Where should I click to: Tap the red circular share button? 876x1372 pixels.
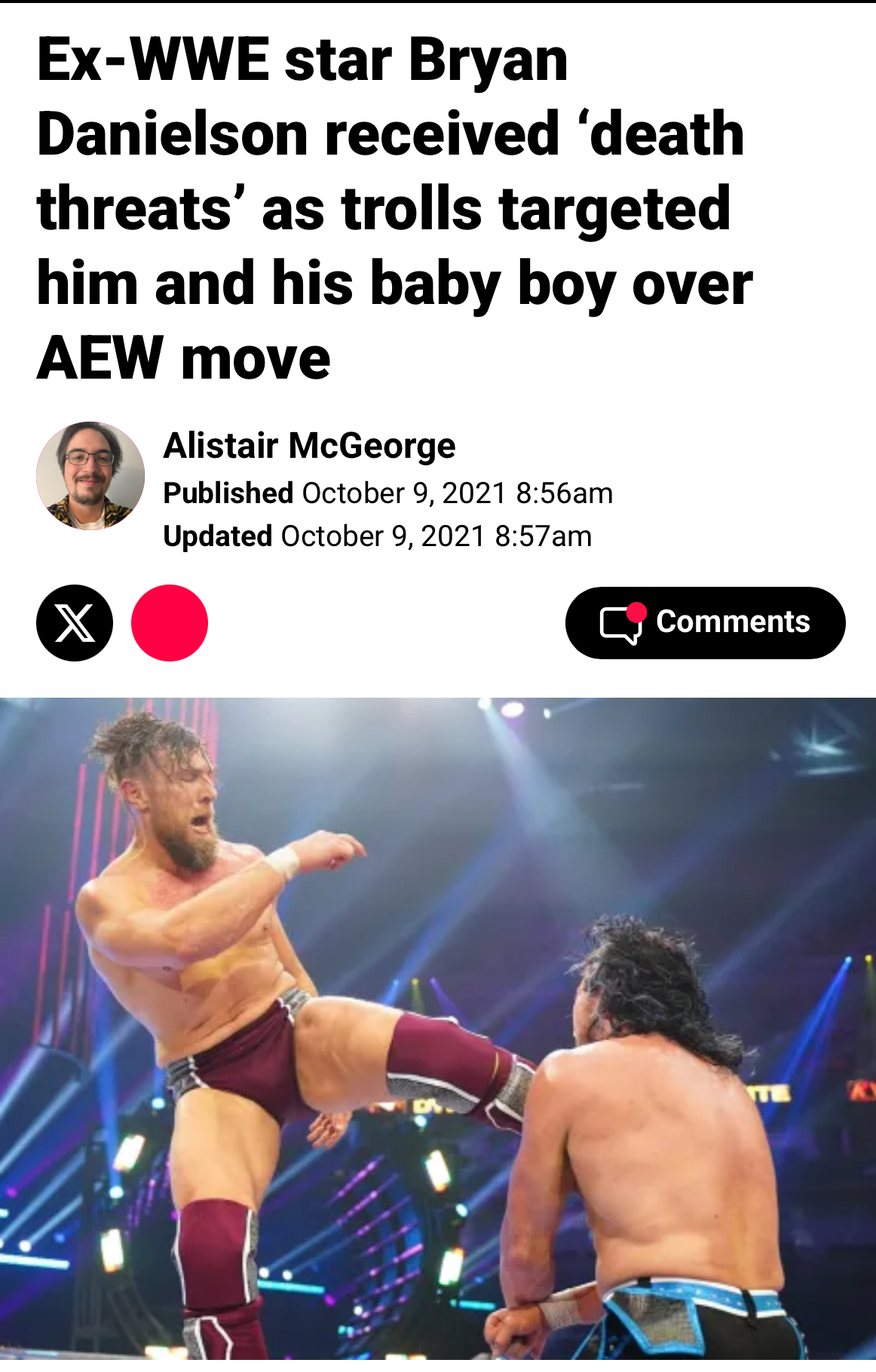170,623
